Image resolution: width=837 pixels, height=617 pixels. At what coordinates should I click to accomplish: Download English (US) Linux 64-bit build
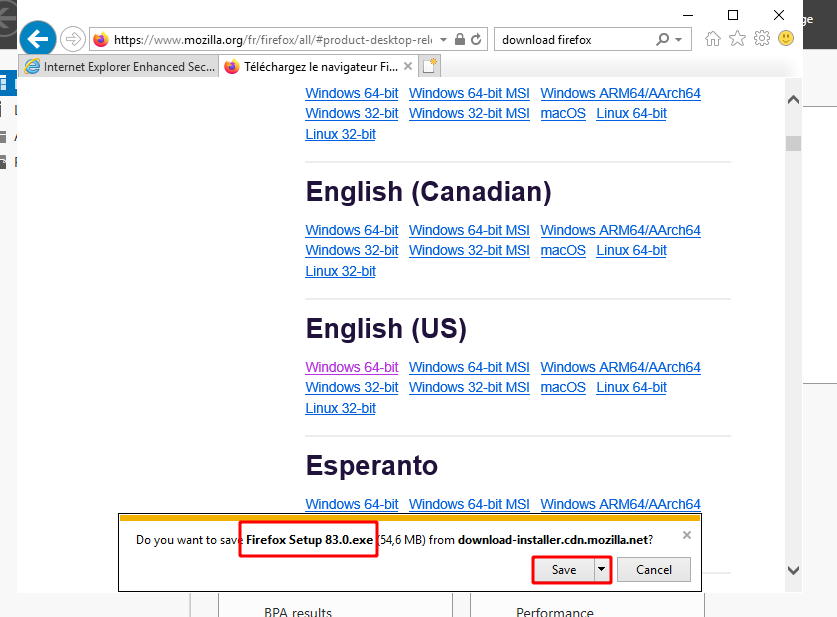point(631,387)
